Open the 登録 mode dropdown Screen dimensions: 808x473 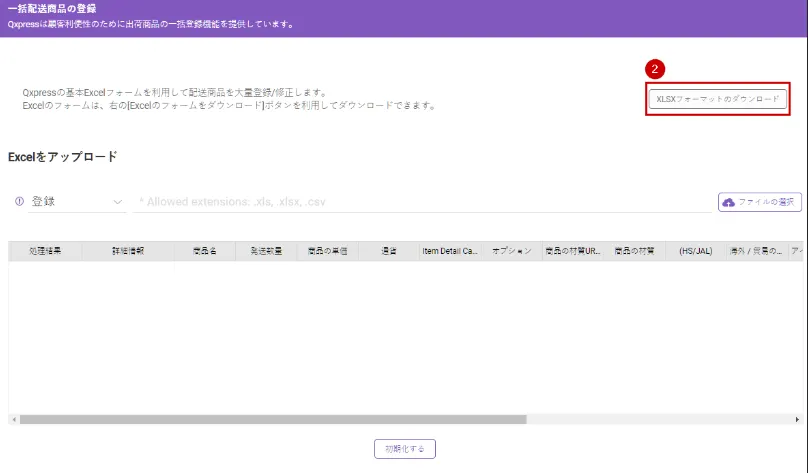point(77,202)
